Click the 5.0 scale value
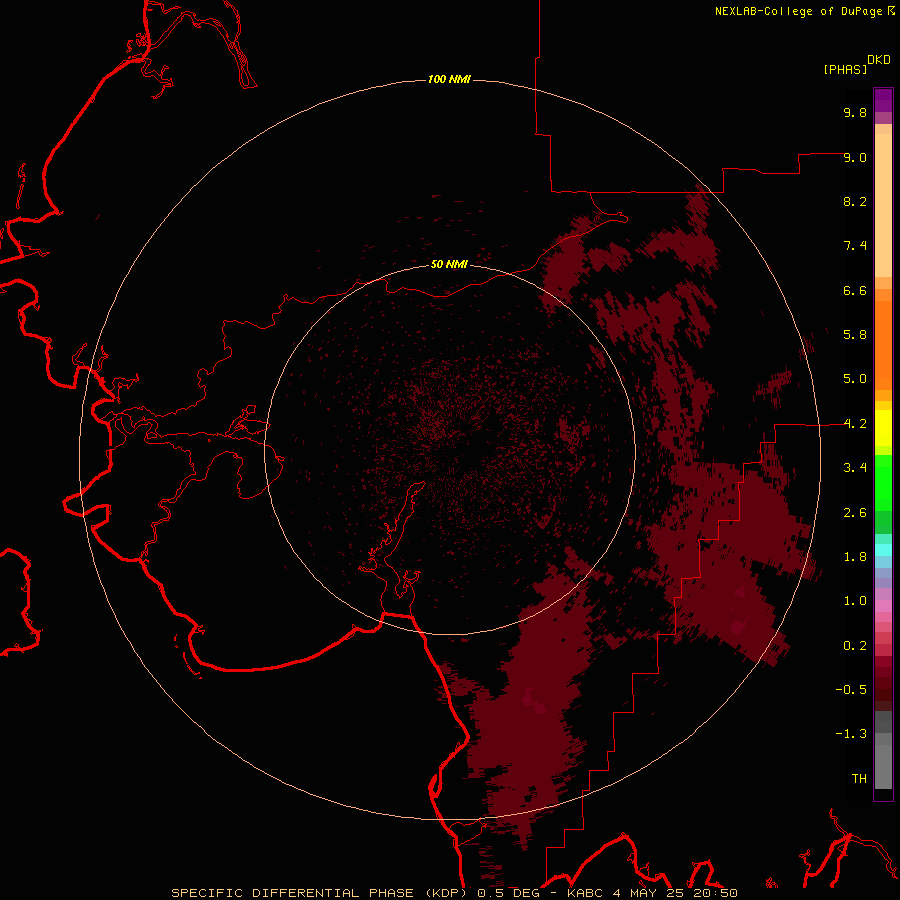900x900 pixels. pos(855,379)
